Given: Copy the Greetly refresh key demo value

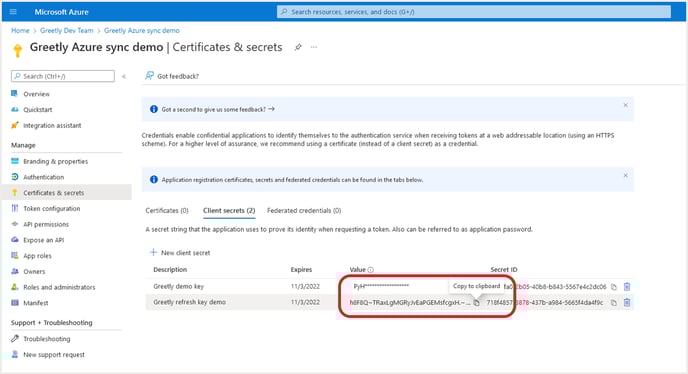Looking at the screenshot, I should click(x=477, y=303).
